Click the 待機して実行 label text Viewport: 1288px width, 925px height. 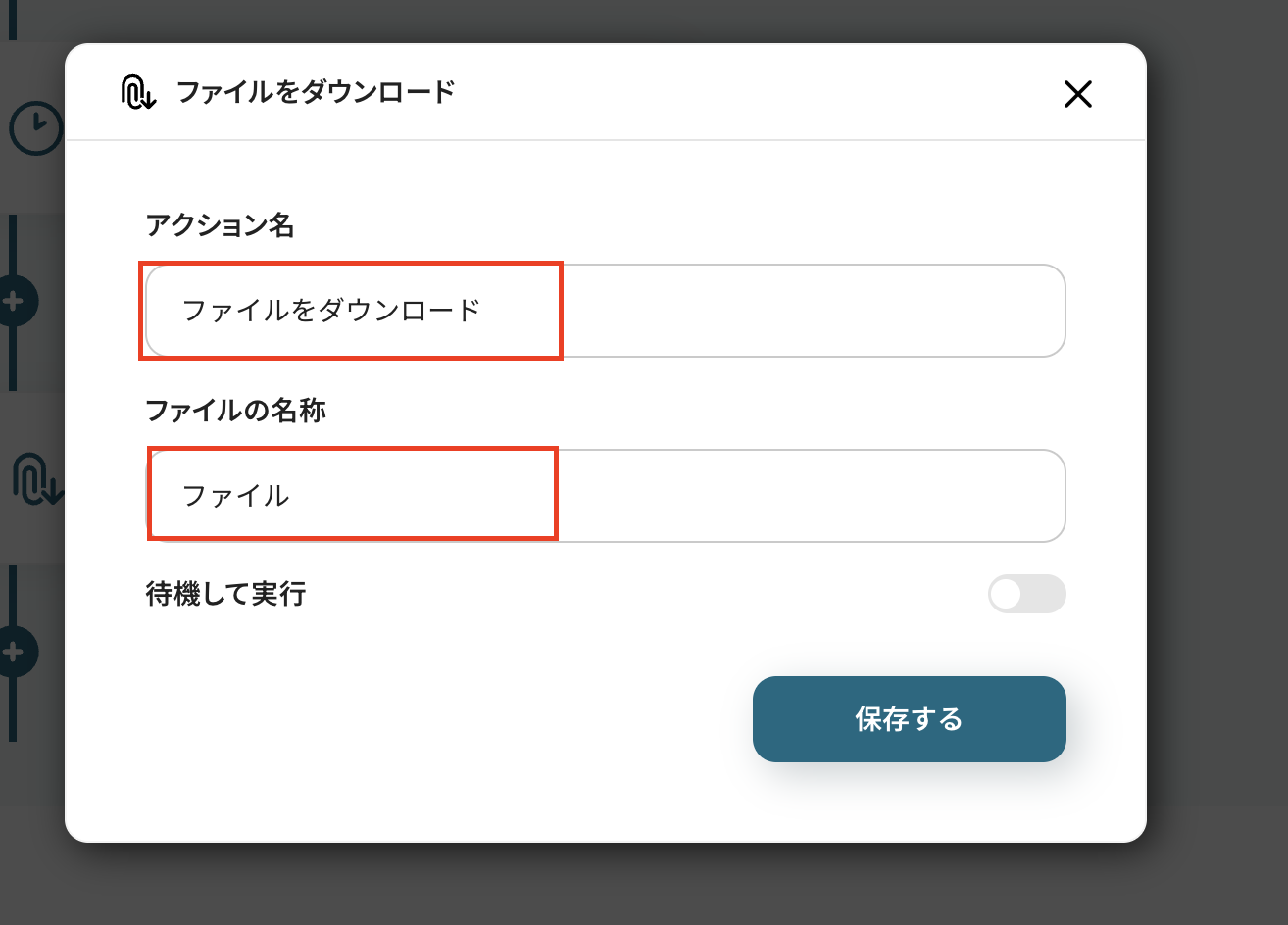(x=225, y=594)
